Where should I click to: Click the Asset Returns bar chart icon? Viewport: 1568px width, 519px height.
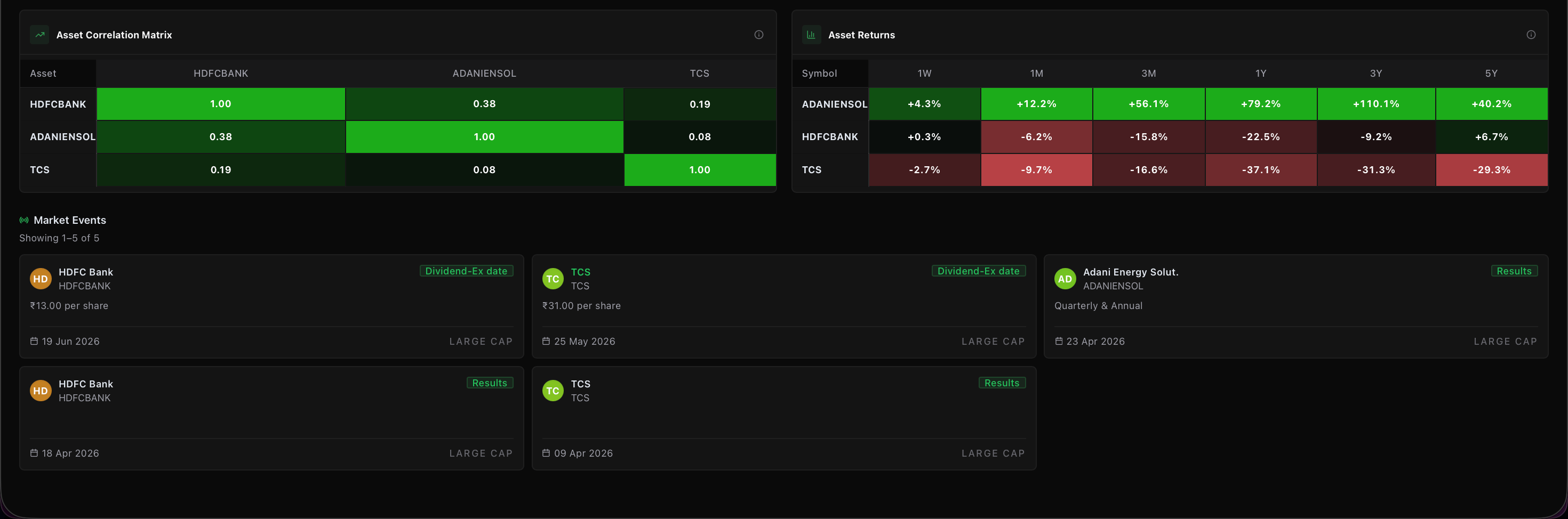(811, 35)
